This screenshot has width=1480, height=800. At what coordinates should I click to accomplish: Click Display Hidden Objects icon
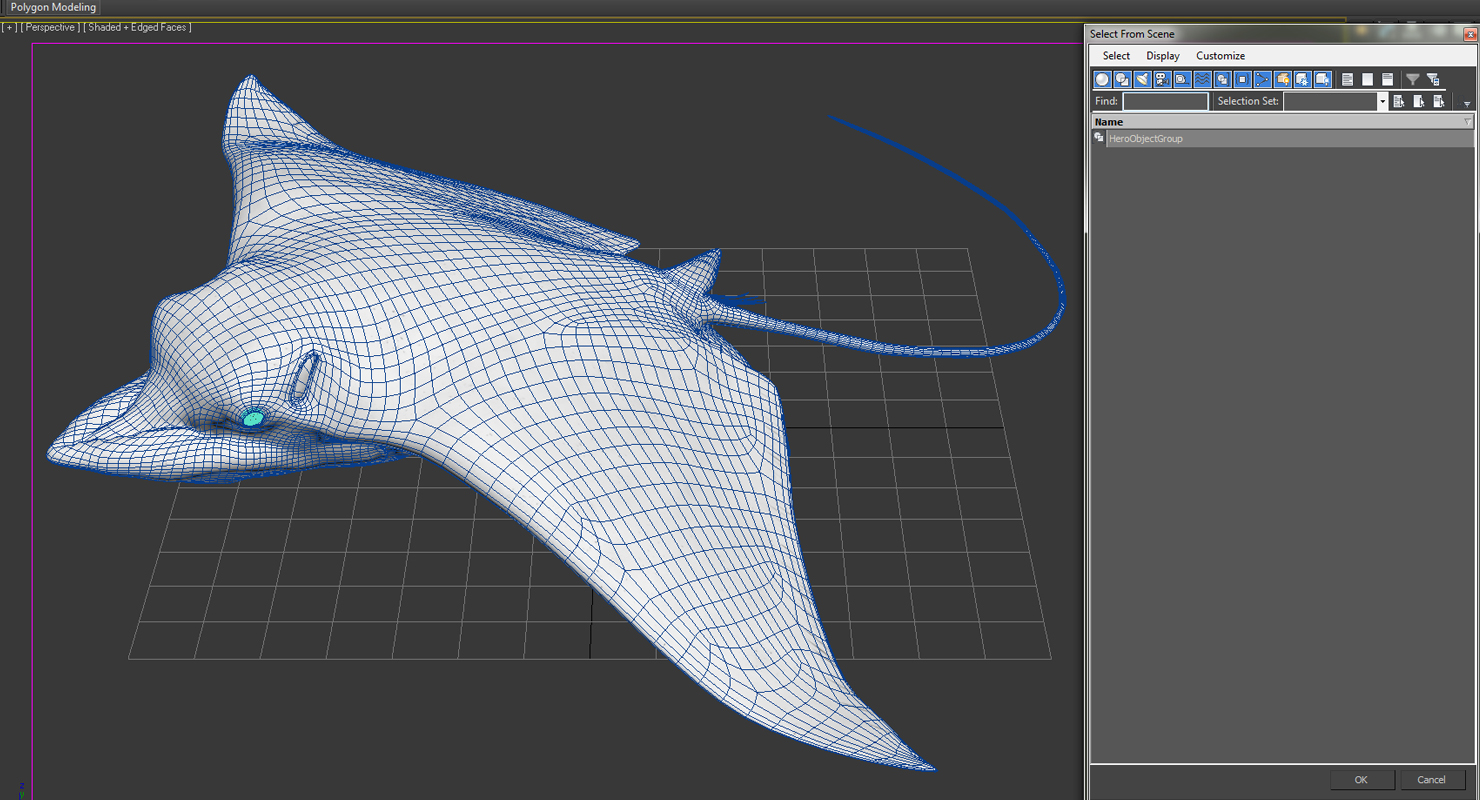coord(1322,79)
